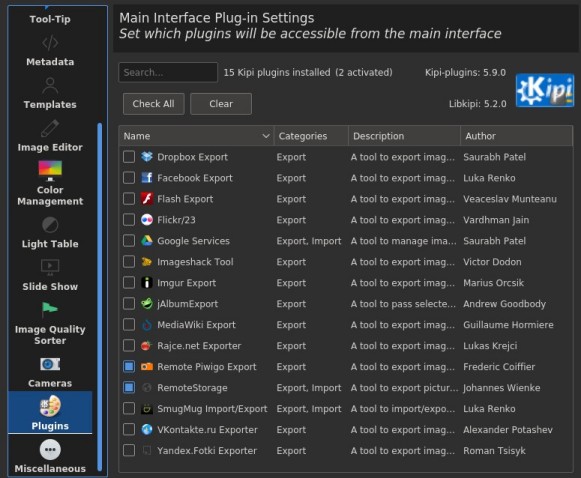
Task: Enable the Imgur Export checkbox
Action: point(129,283)
